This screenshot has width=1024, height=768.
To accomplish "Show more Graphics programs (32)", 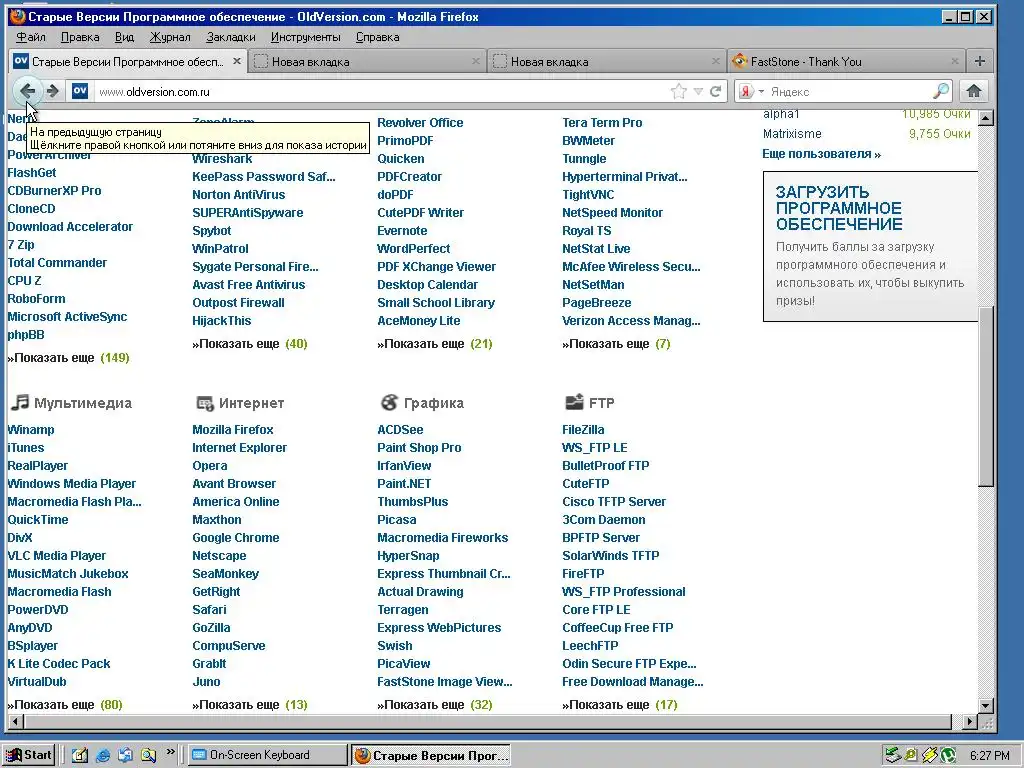I will [x=435, y=705].
